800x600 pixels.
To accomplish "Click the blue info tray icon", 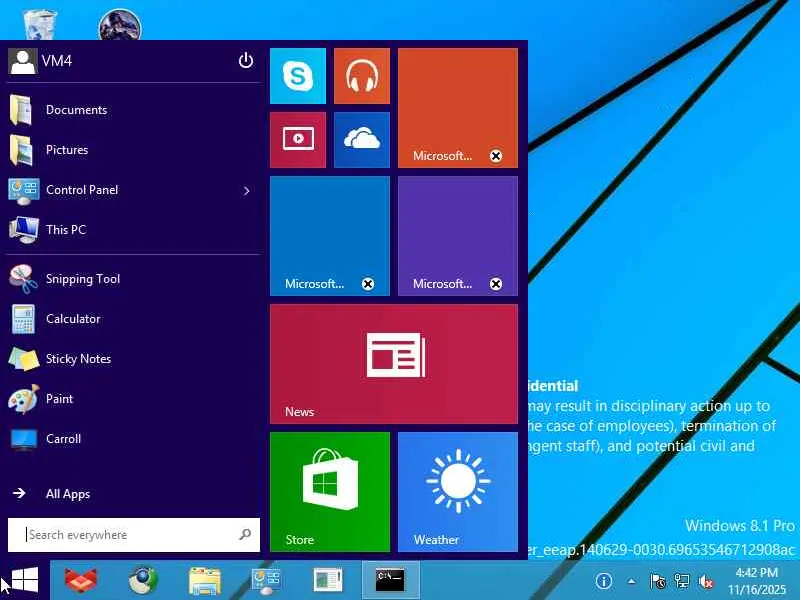I will (604, 581).
